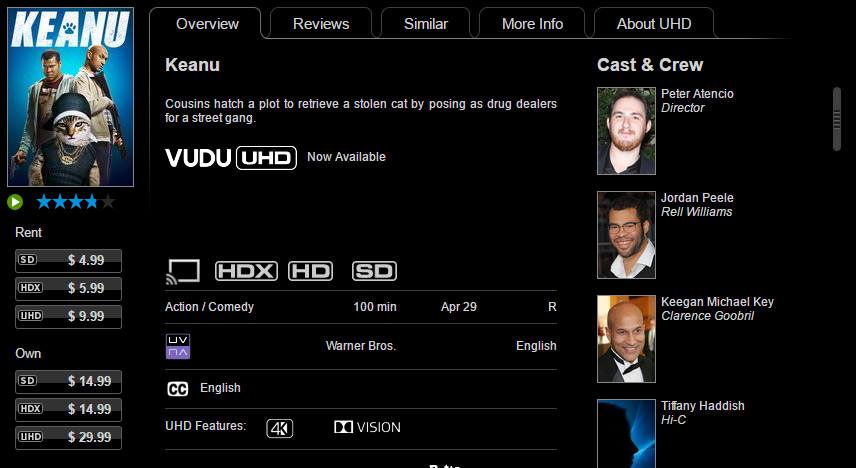Open the Overview tab
The width and height of the screenshot is (856, 468).
pyautogui.click(x=207, y=23)
